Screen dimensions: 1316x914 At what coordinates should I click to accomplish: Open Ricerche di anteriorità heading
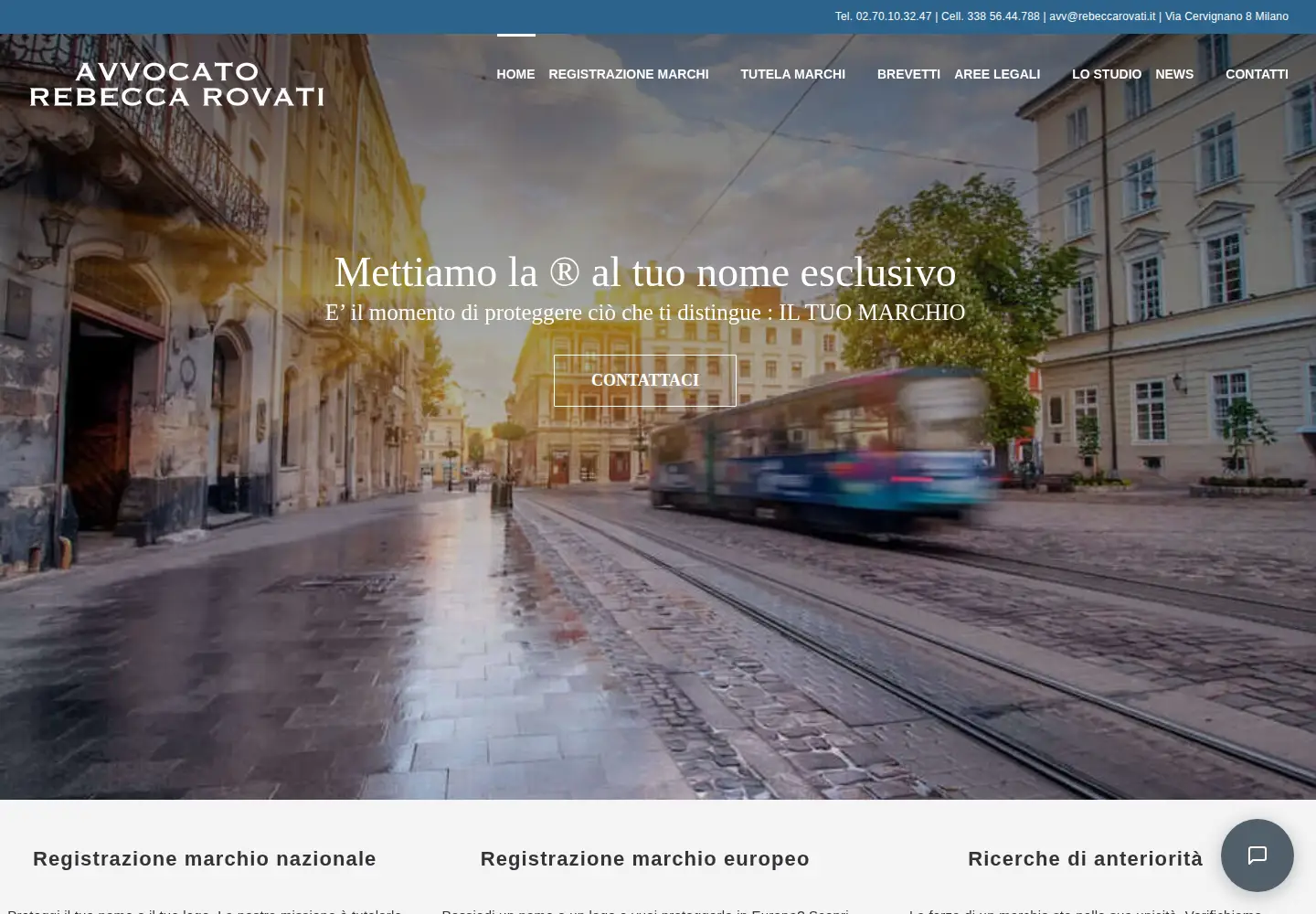pyautogui.click(x=1086, y=858)
